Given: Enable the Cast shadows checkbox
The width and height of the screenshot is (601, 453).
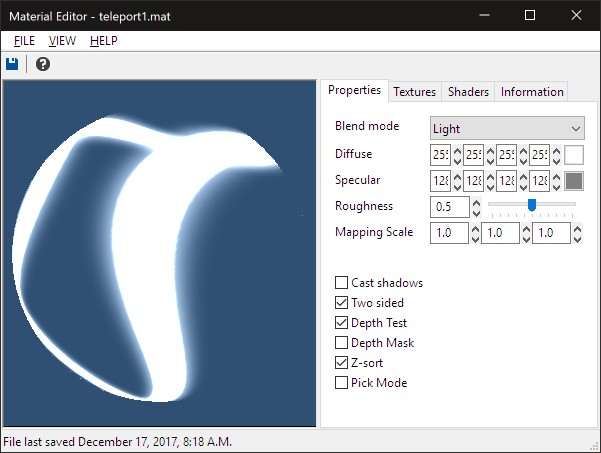Looking at the screenshot, I should (x=342, y=283).
